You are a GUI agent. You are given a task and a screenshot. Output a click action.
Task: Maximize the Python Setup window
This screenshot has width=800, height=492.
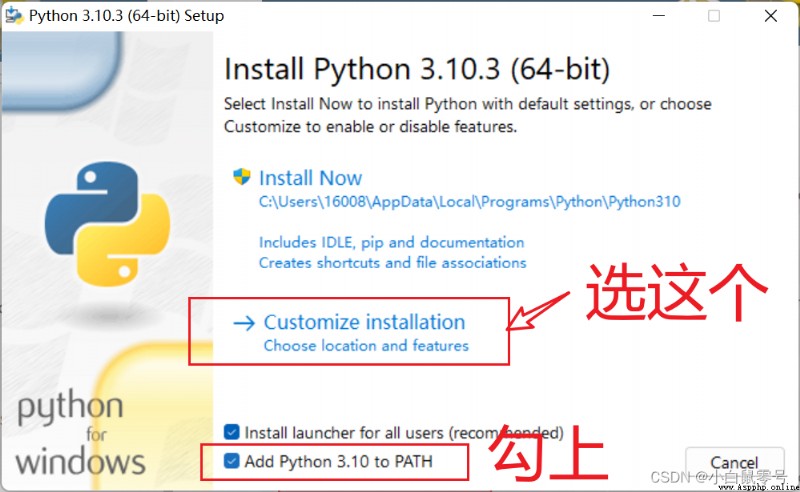pos(714,16)
